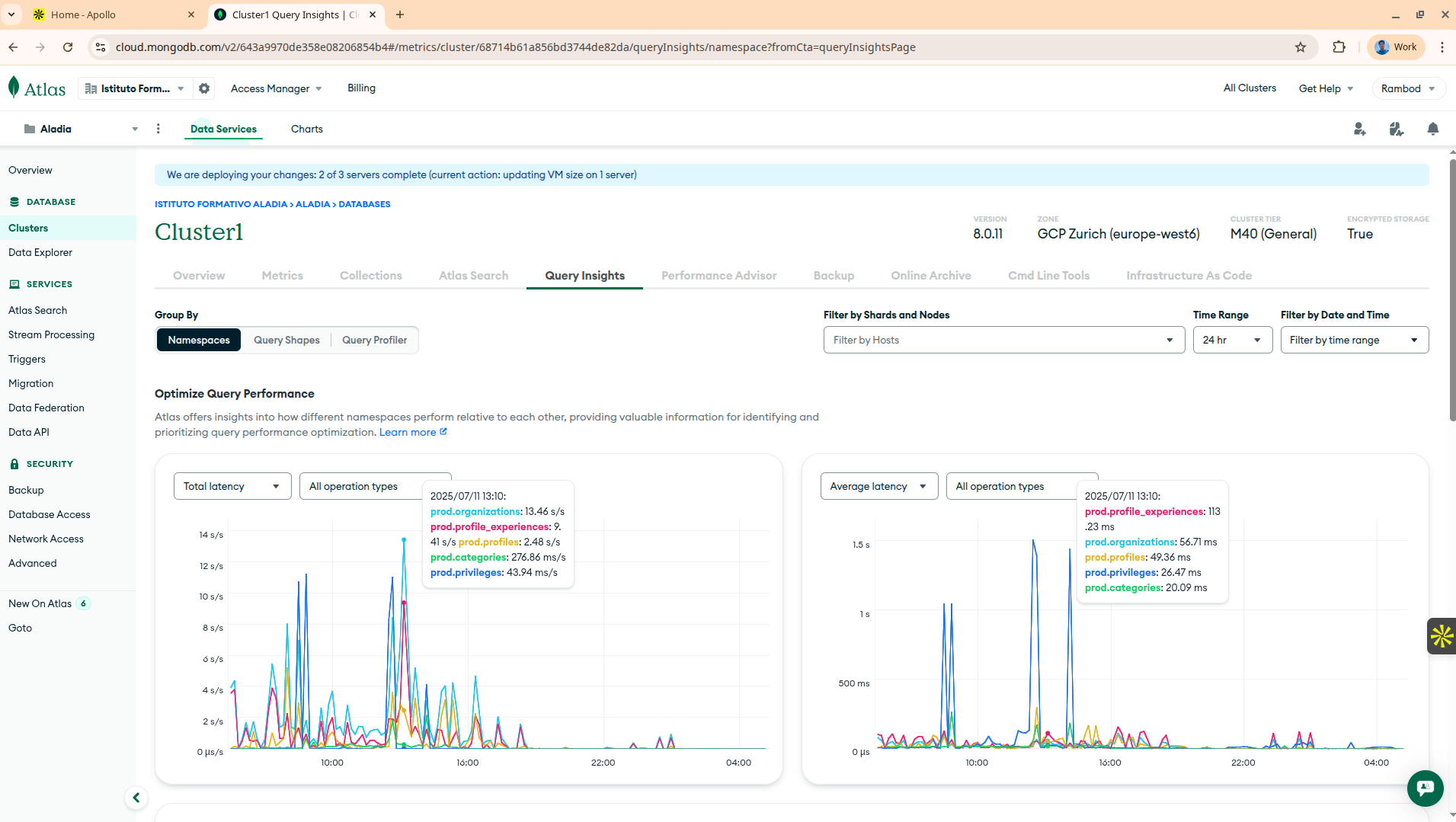Open the Billing page
This screenshot has width=1456, height=822.
click(x=361, y=88)
